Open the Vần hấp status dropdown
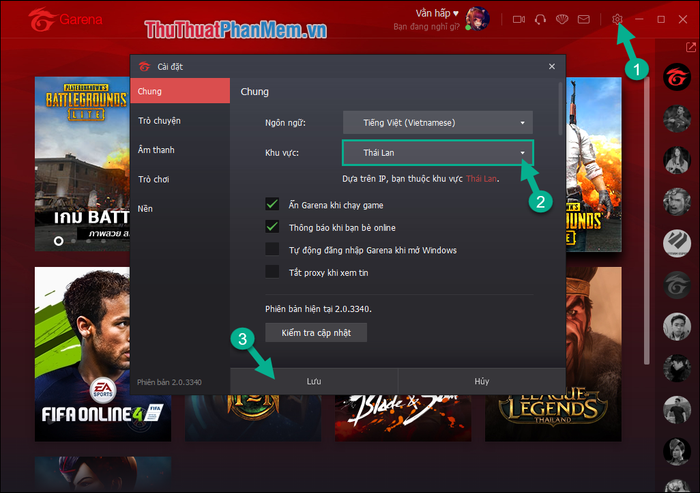Screen dimensions: 700x493 437,13
